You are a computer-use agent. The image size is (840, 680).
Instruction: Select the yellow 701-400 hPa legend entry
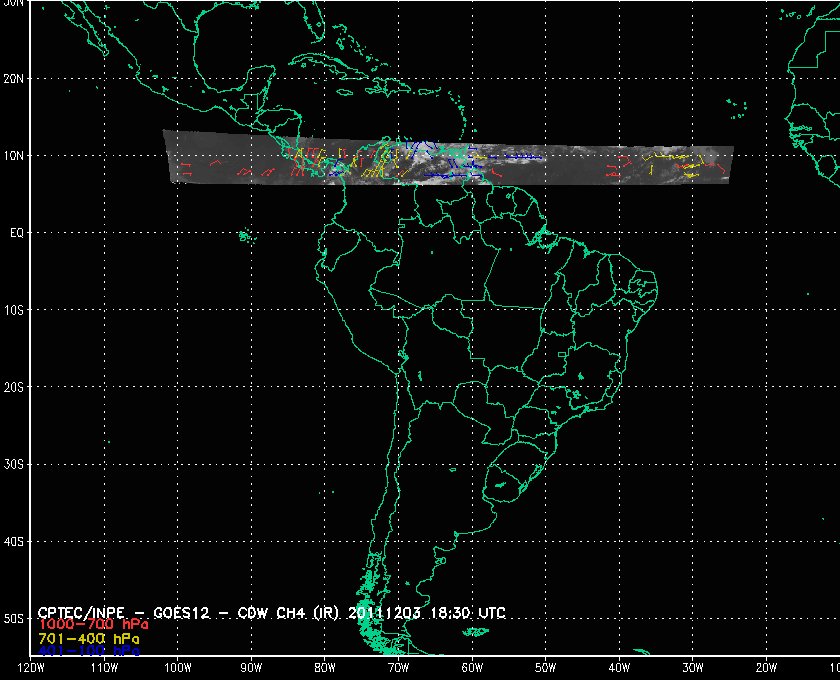click(x=88, y=639)
